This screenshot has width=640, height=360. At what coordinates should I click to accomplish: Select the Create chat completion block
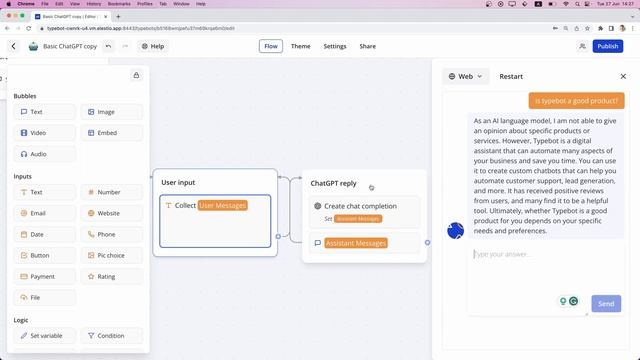[364, 212]
